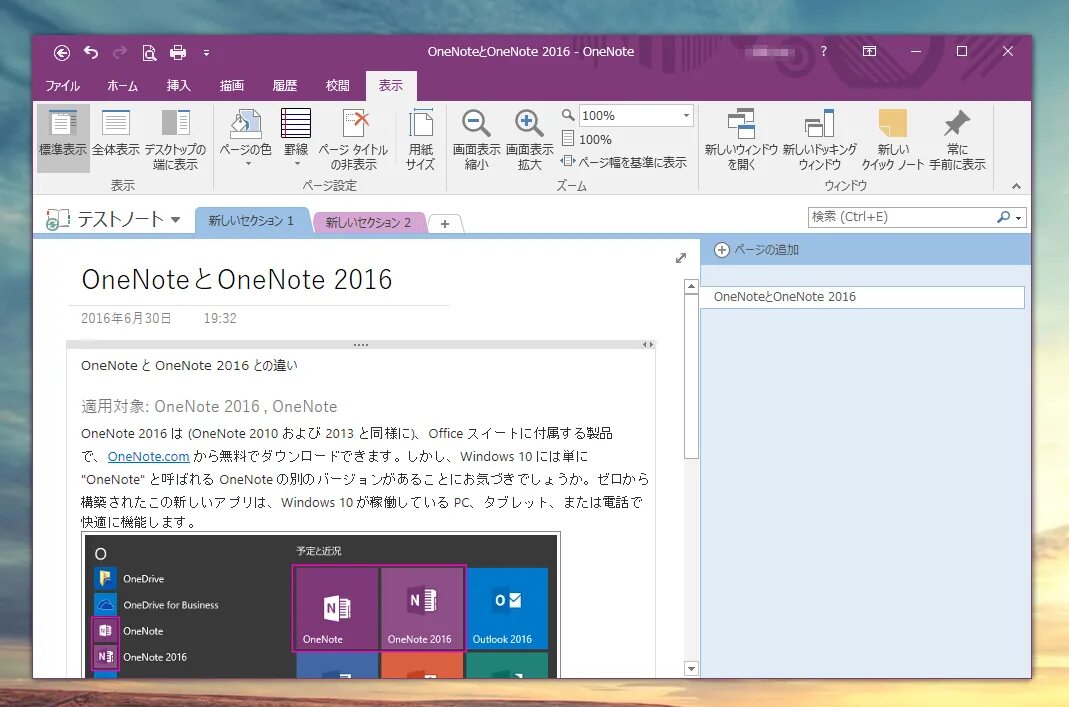Toggle 標準表示 normal view

(x=63, y=139)
